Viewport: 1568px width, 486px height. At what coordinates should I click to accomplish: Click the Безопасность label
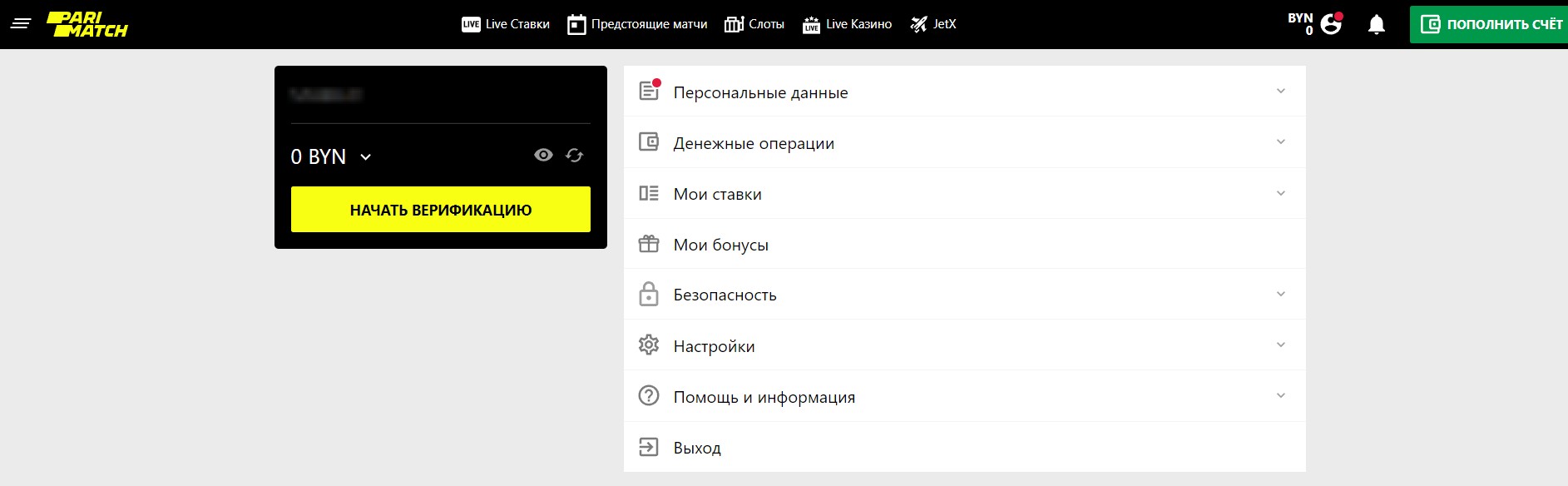[x=725, y=295]
